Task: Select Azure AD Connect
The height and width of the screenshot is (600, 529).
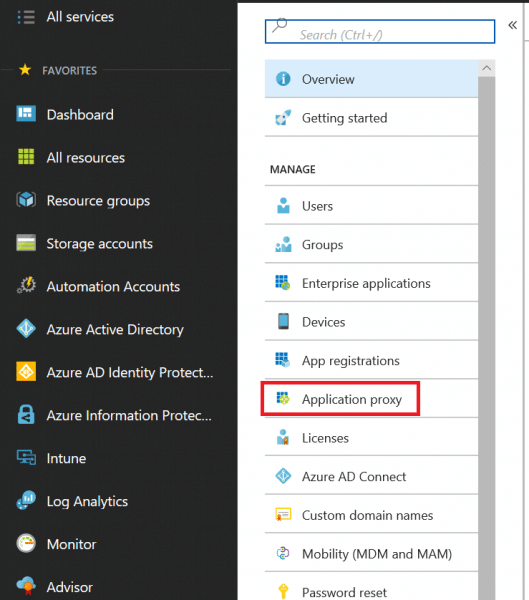Action: 371,476
